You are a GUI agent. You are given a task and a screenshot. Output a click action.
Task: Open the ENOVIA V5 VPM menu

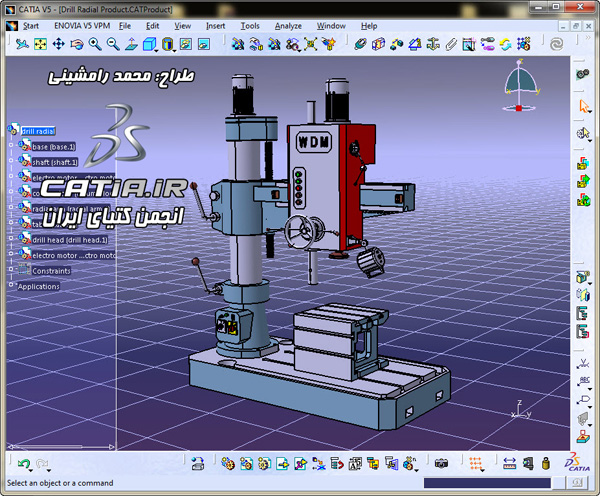click(x=82, y=26)
